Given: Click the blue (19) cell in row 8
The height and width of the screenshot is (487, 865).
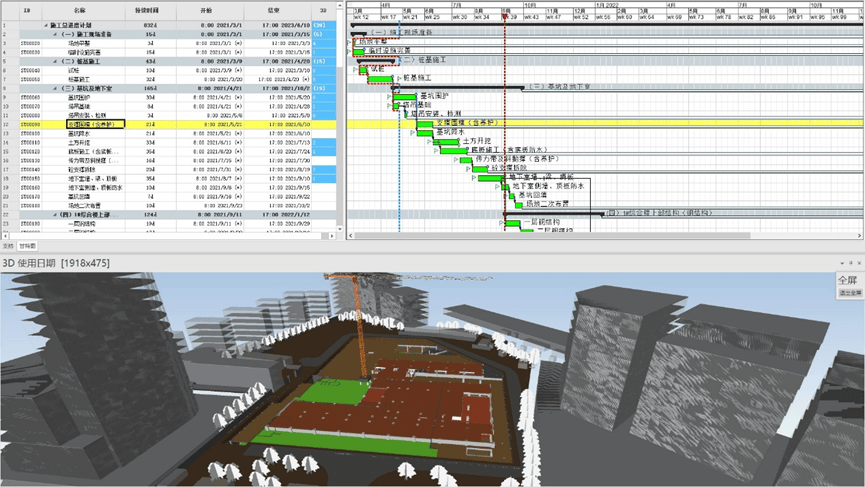Looking at the screenshot, I should pyautogui.click(x=324, y=88).
